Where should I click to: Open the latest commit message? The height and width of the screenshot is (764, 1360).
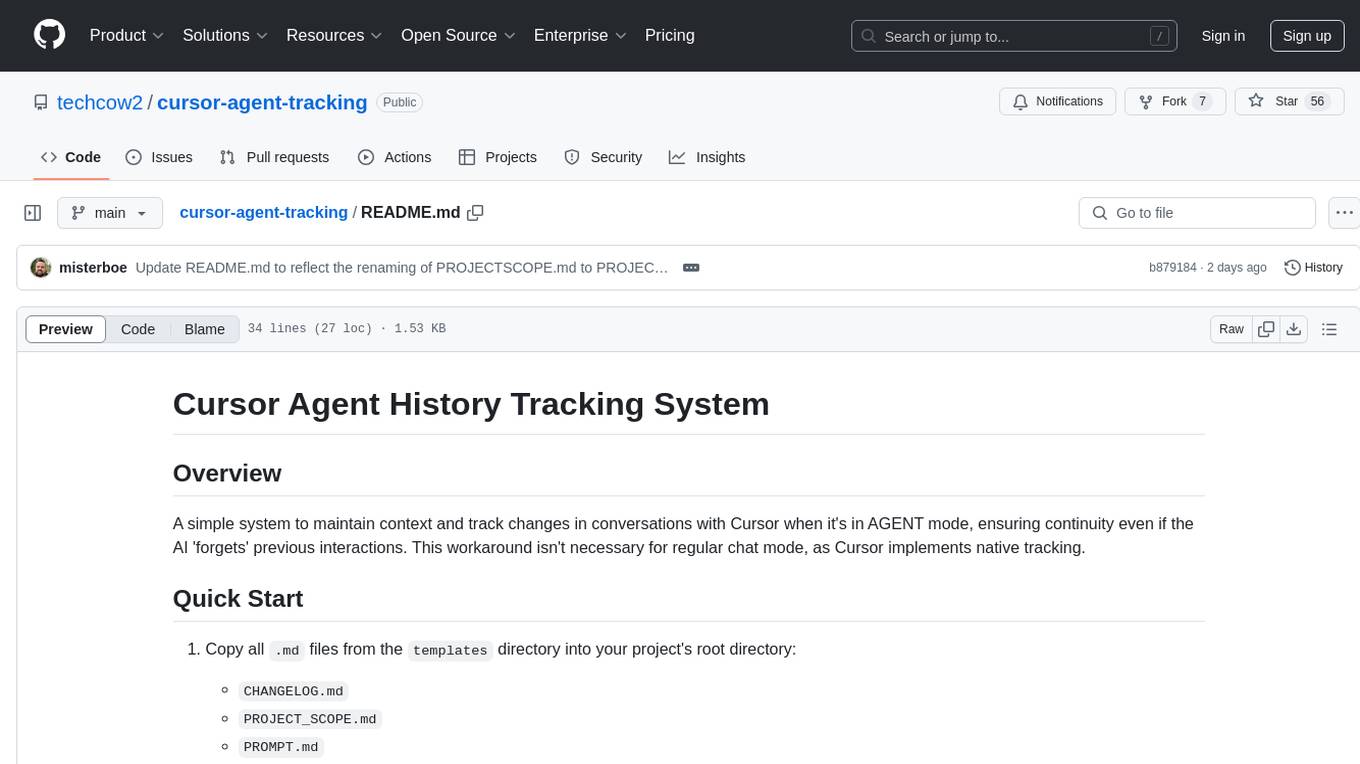(402, 267)
